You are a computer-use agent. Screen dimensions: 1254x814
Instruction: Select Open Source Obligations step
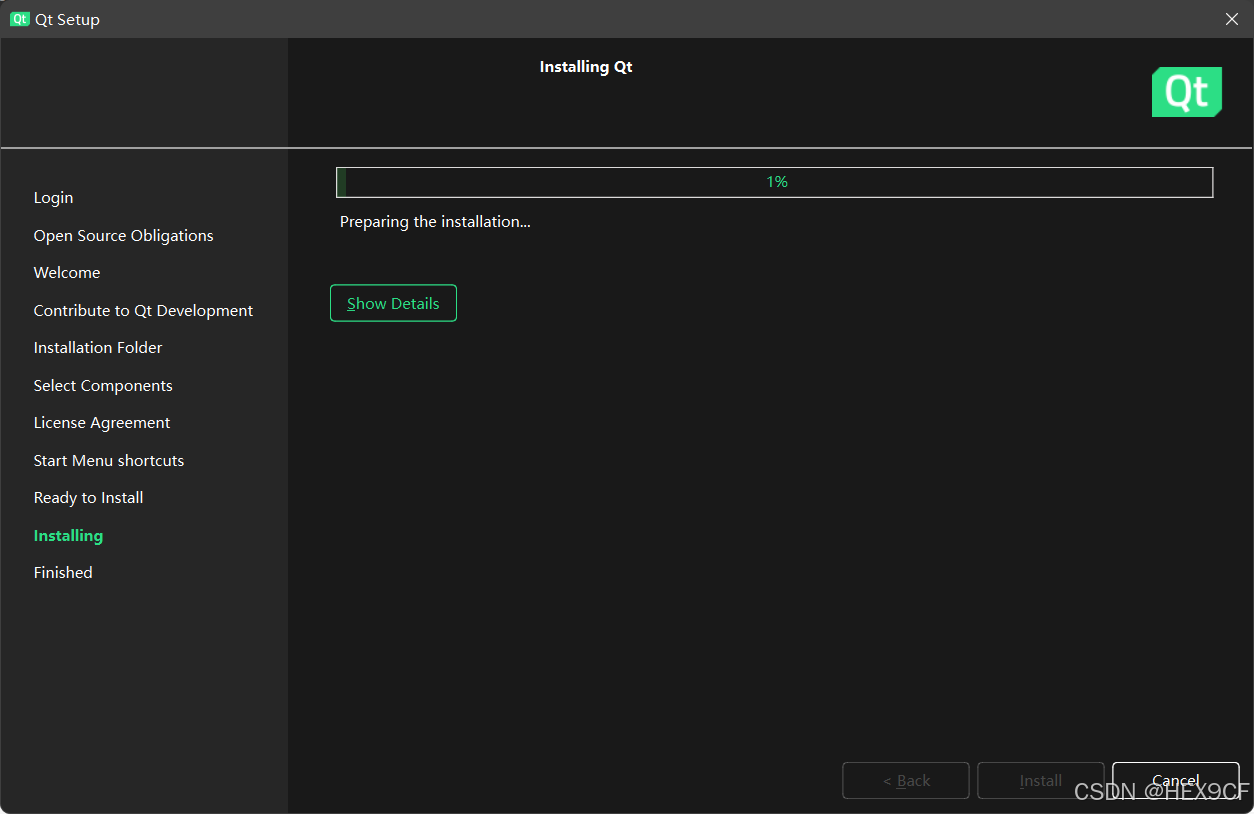[124, 236]
